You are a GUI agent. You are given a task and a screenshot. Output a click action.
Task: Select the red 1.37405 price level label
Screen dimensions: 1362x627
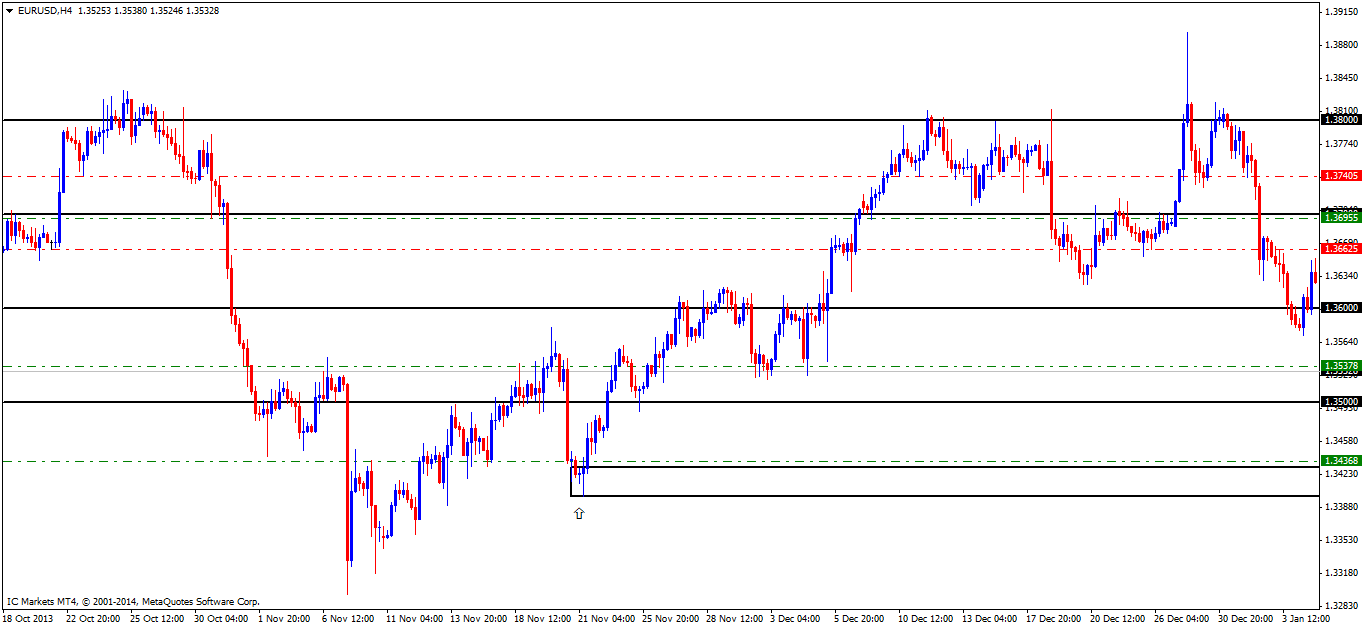pos(1341,175)
